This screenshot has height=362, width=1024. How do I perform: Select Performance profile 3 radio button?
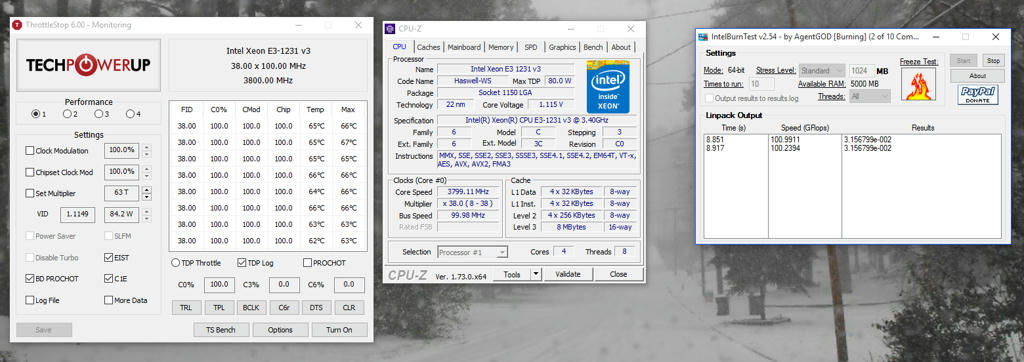tap(98, 114)
